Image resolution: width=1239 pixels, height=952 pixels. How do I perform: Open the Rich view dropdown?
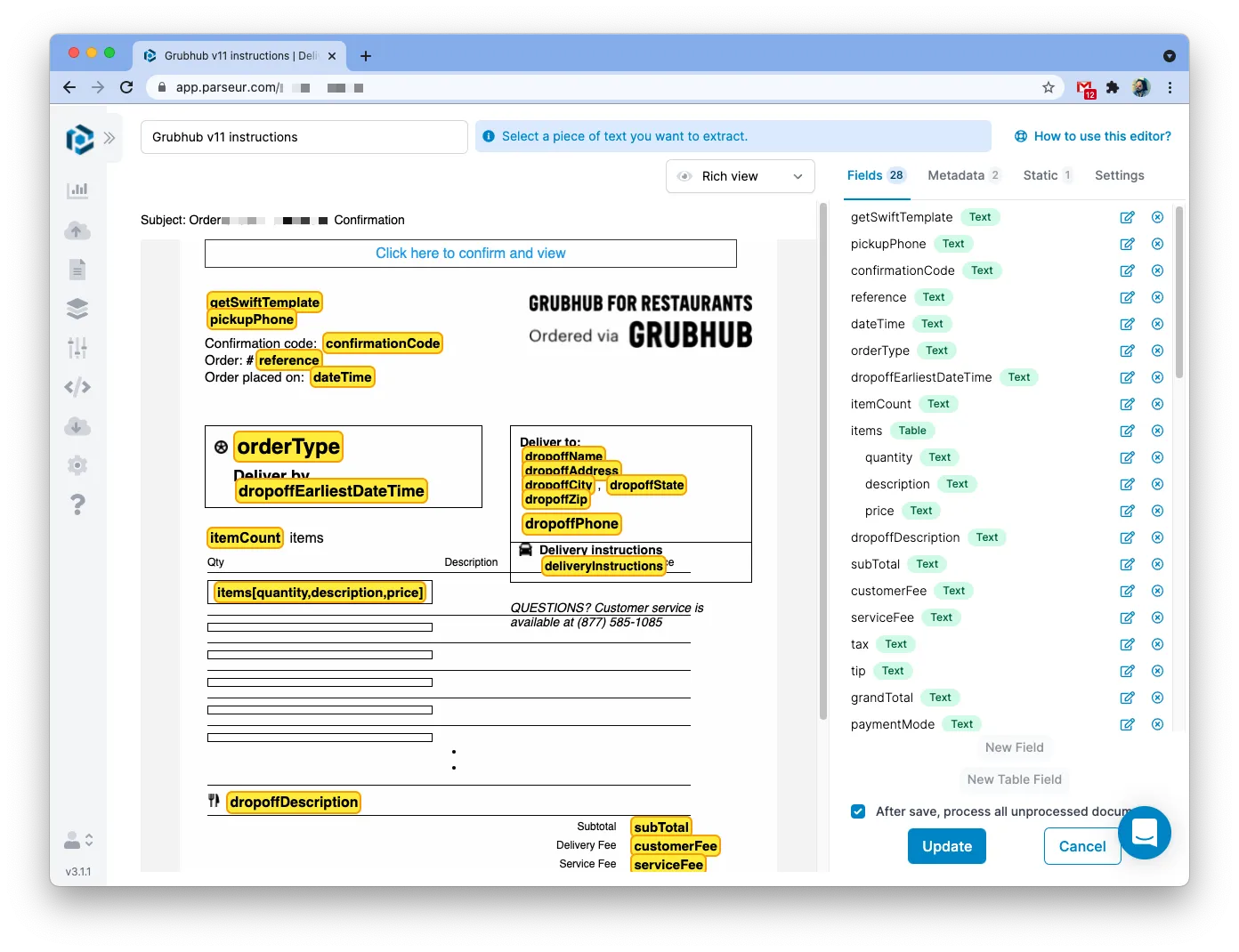tap(740, 175)
